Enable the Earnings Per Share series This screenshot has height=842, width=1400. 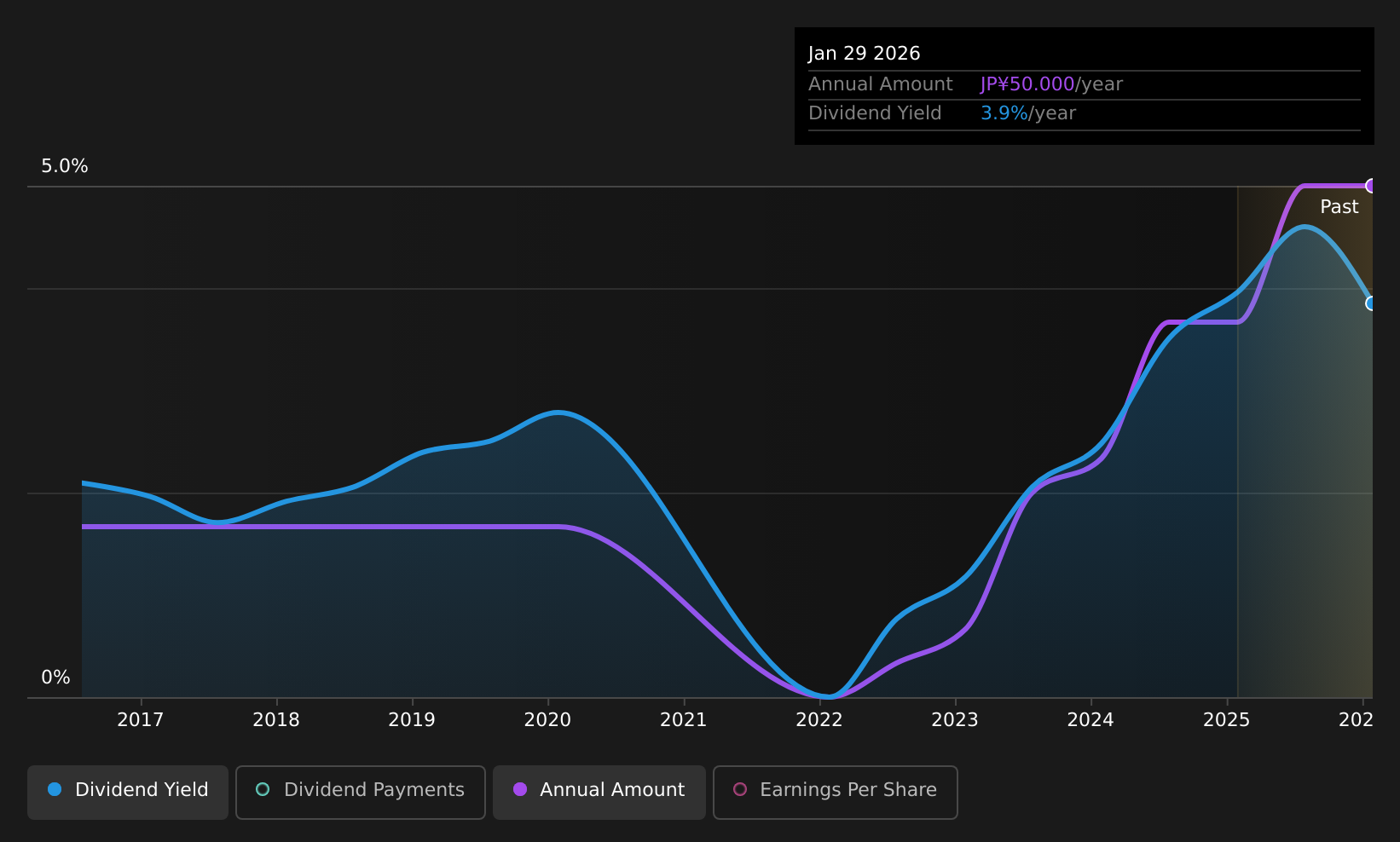click(x=836, y=792)
